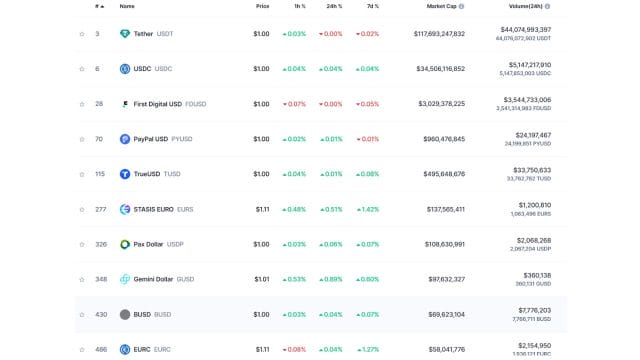Sort by the 7d % column header
Viewport: 640px width, 360px height.
[x=373, y=7]
